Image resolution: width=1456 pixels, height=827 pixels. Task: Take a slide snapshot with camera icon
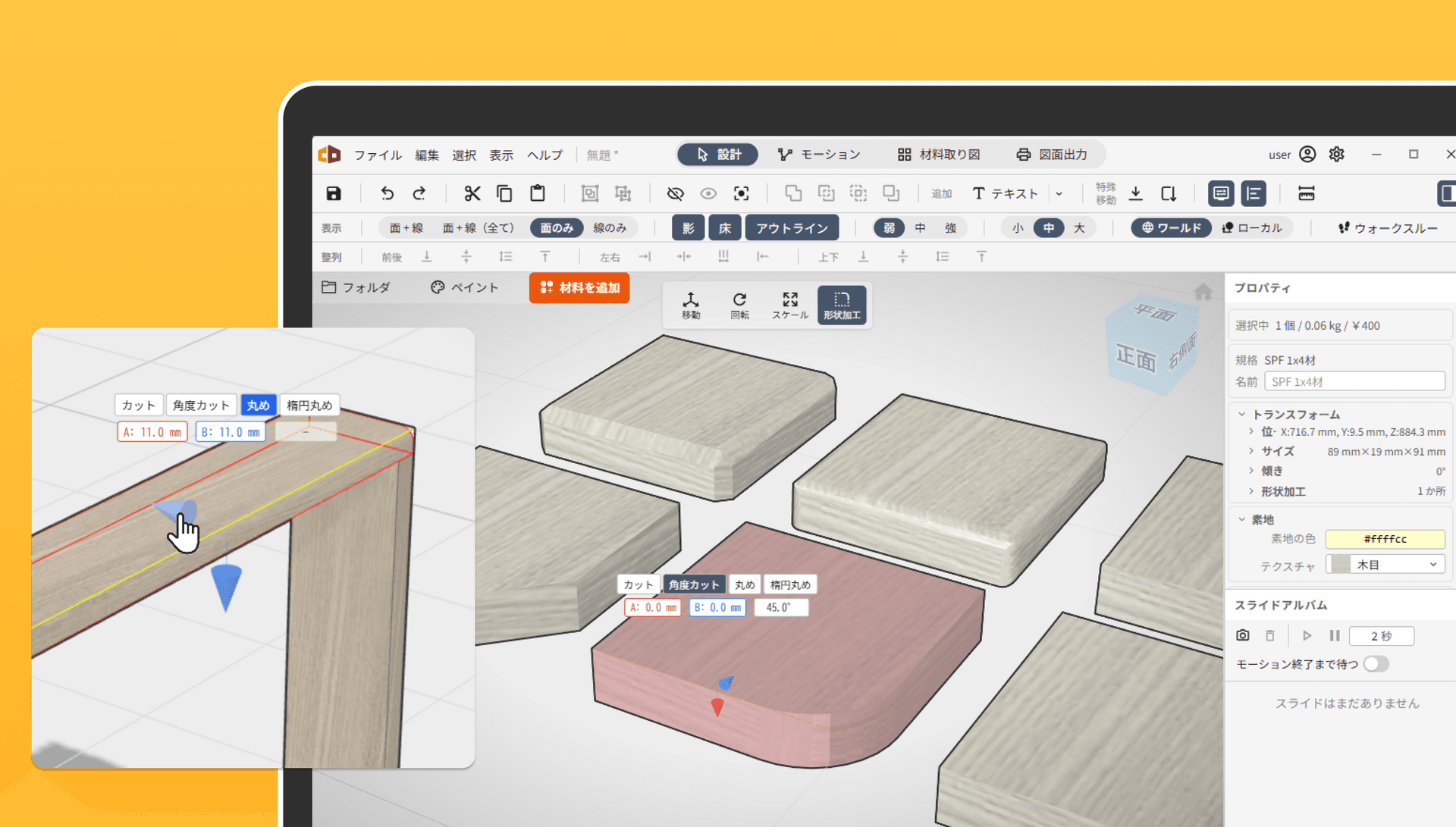1242,635
